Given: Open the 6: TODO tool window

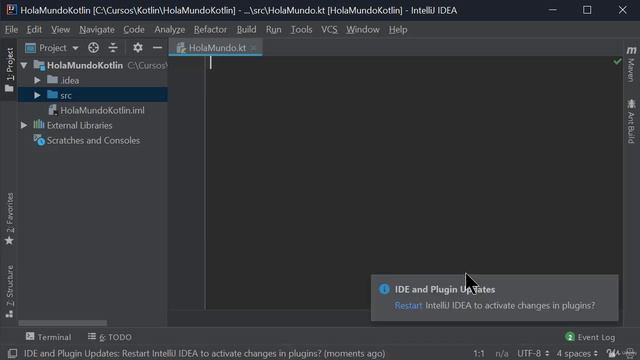Looking at the screenshot, I should pyautogui.click(x=110, y=337).
